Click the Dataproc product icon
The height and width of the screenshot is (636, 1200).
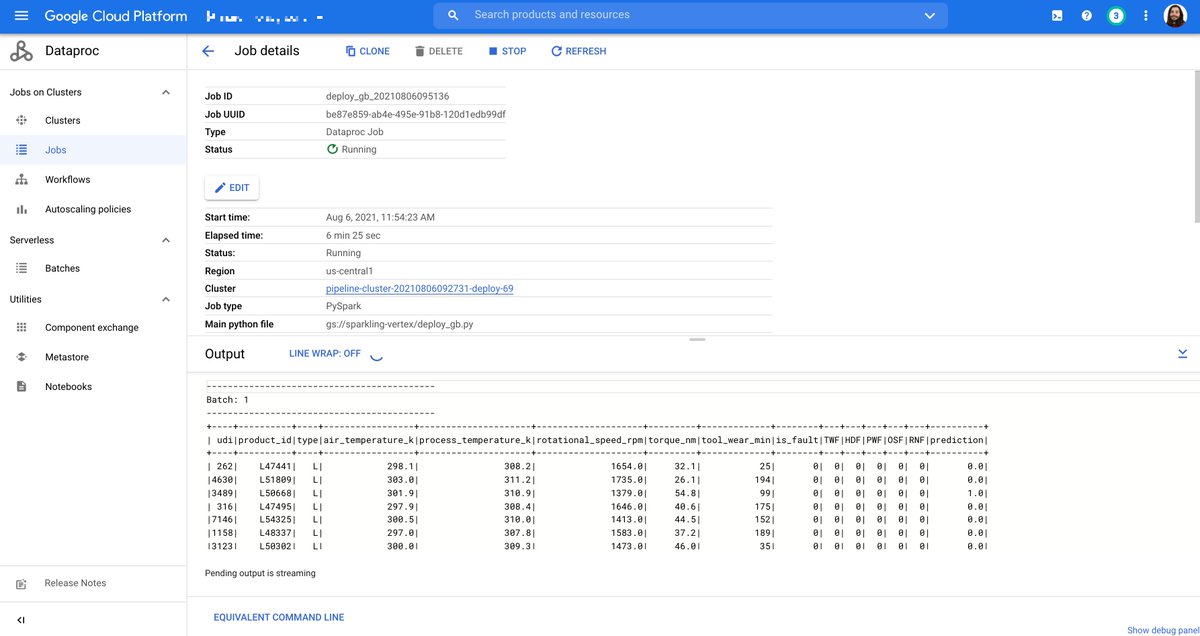tap(21, 51)
